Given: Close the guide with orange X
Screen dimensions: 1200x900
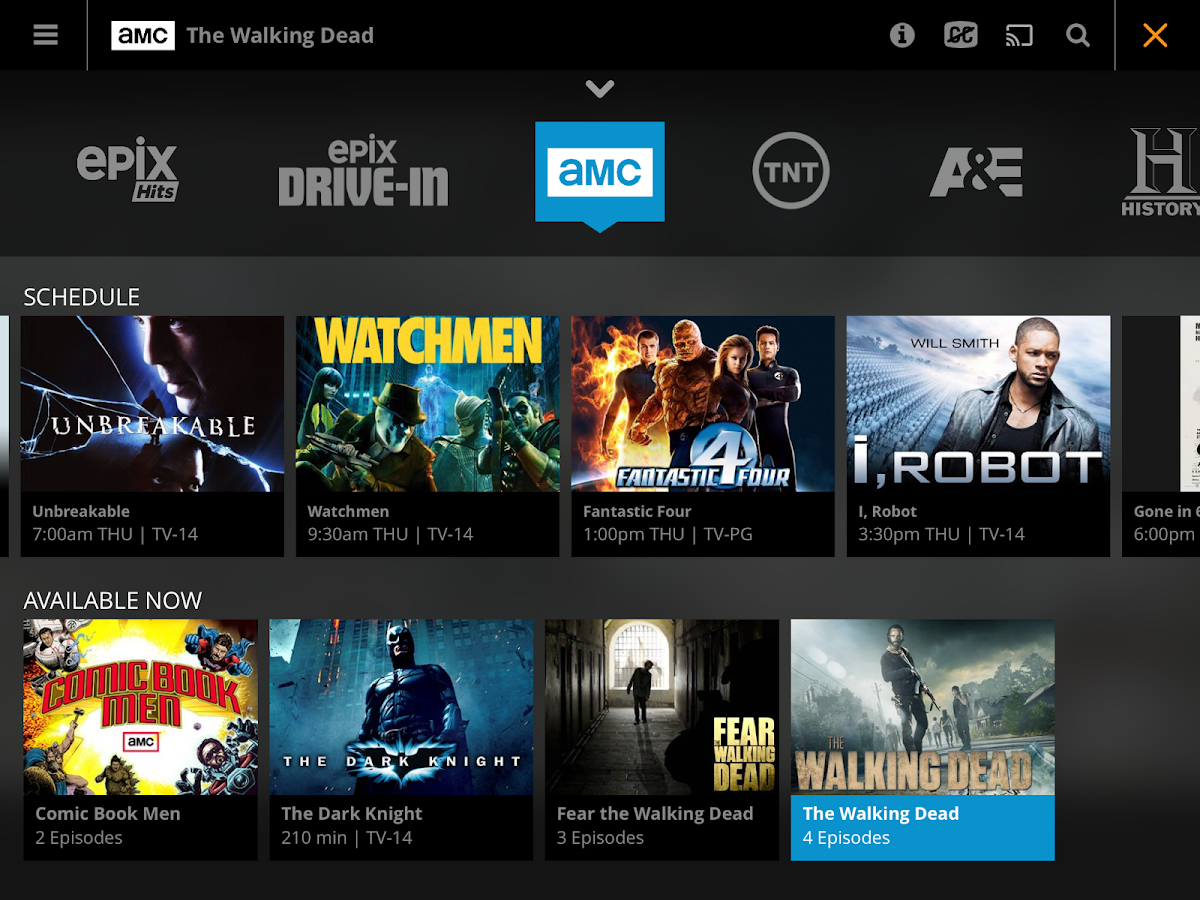Looking at the screenshot, I should pos(1155,35).
